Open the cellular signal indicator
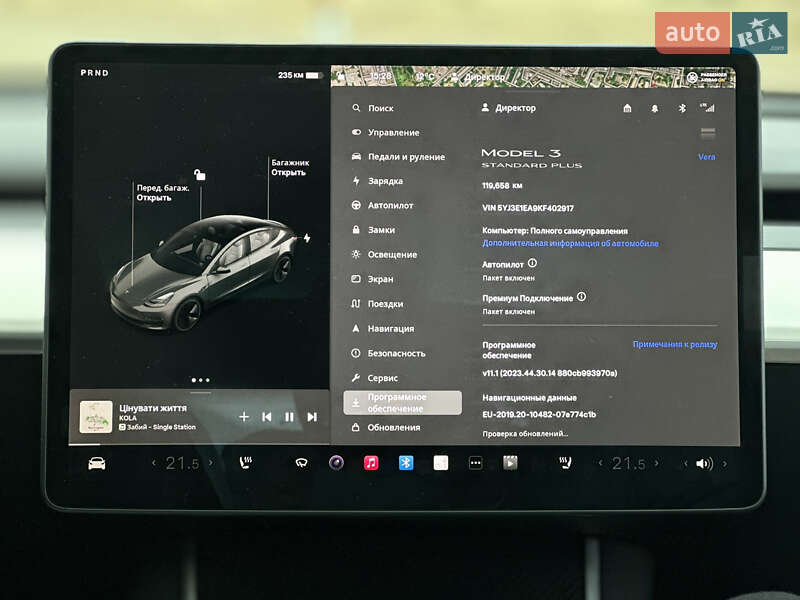Screen dimensions: 800x600 point(707,107)
